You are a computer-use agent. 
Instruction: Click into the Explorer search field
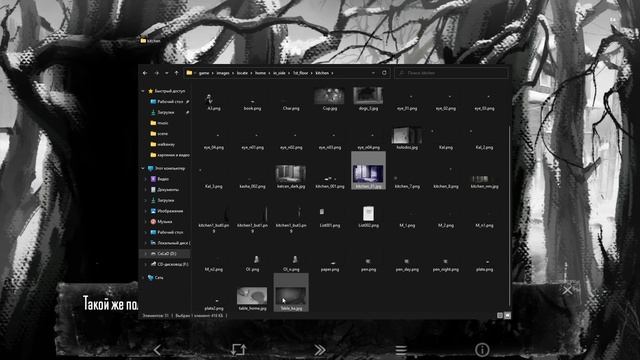(x=451, y=73)
